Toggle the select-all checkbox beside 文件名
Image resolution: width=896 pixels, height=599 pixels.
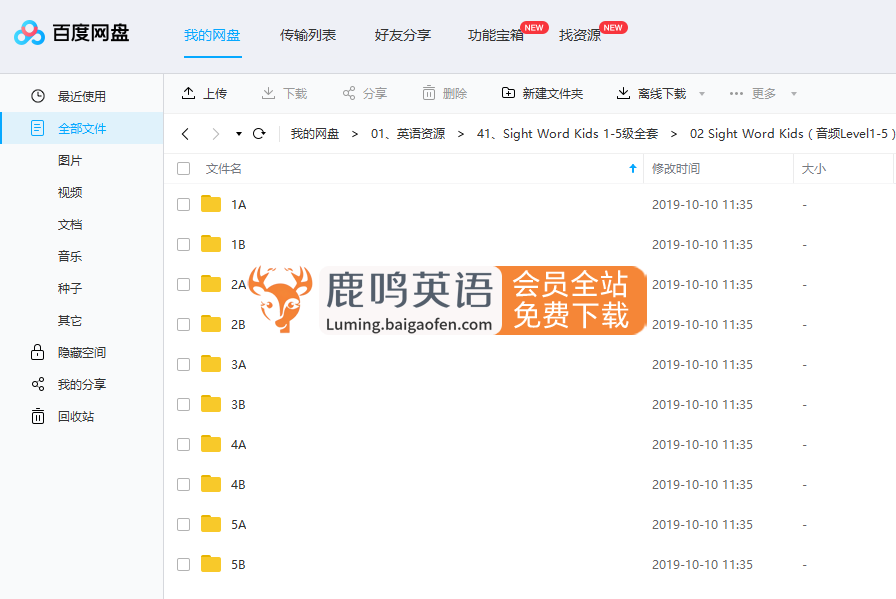183,169
